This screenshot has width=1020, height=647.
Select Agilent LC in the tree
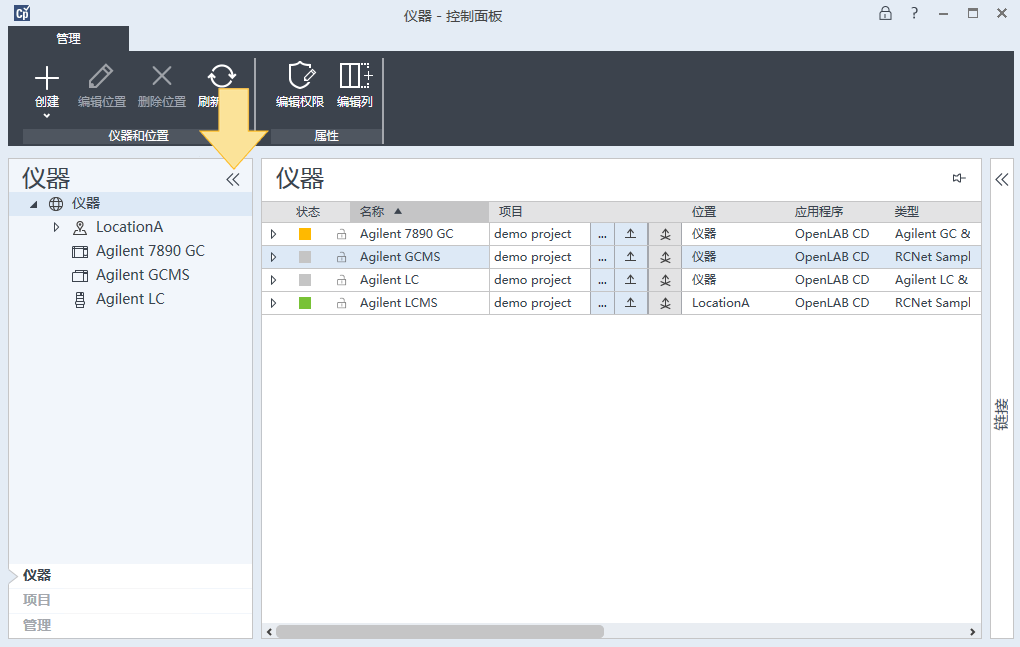pyautogui.click(x=130, y=299)
